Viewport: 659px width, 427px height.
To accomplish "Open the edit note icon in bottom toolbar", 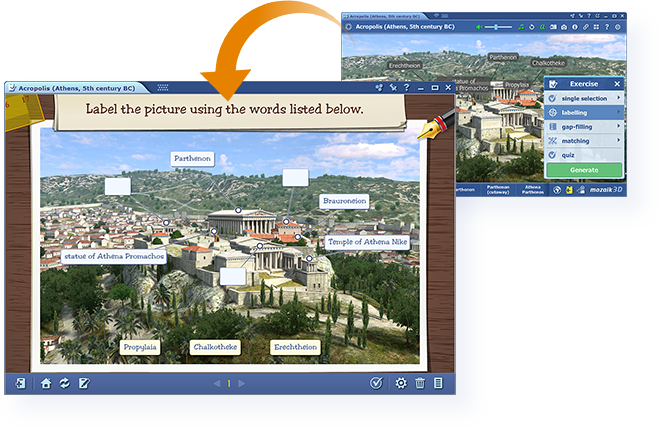I will (x=84, y=383).
